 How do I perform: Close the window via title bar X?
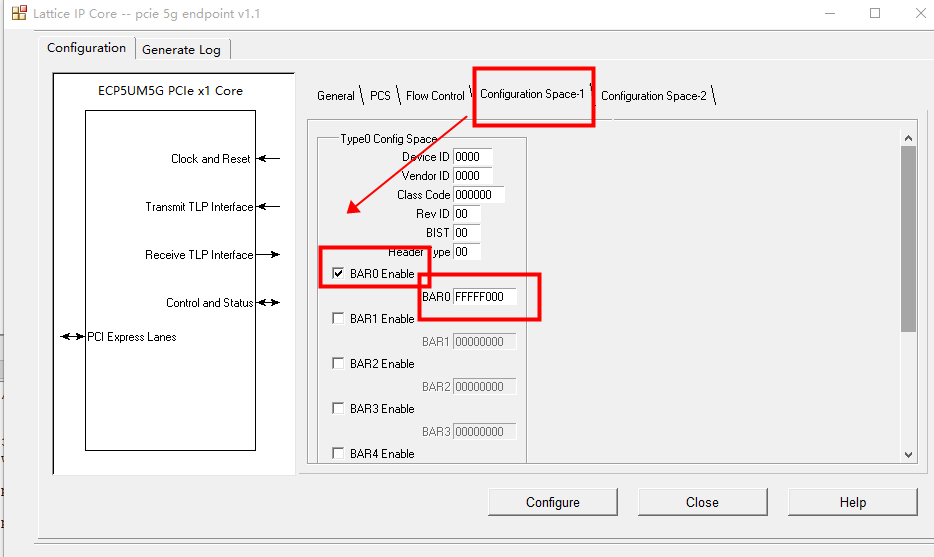(x=920, y=13)
